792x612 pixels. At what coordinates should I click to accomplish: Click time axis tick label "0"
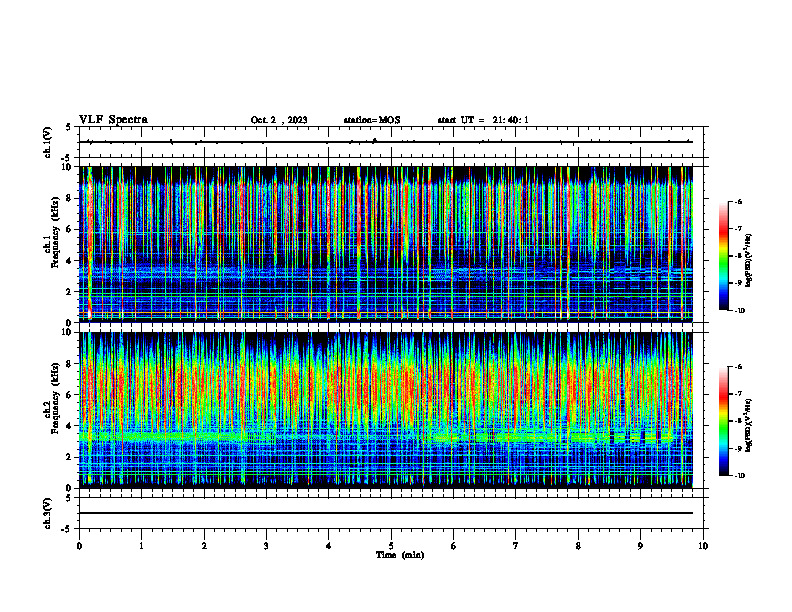click(x=79, y=546)
